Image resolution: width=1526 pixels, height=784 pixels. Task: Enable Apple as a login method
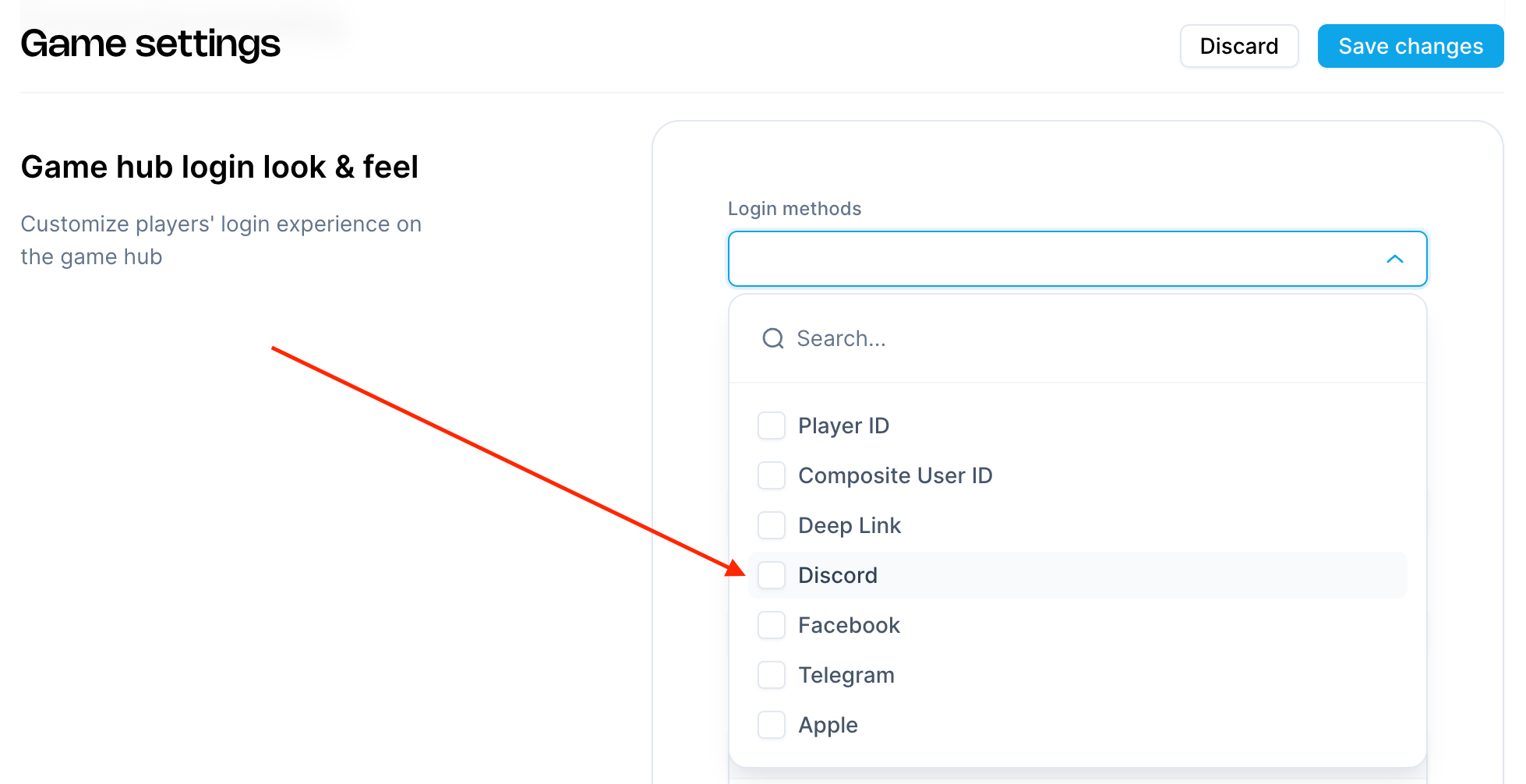click(771, 725)
